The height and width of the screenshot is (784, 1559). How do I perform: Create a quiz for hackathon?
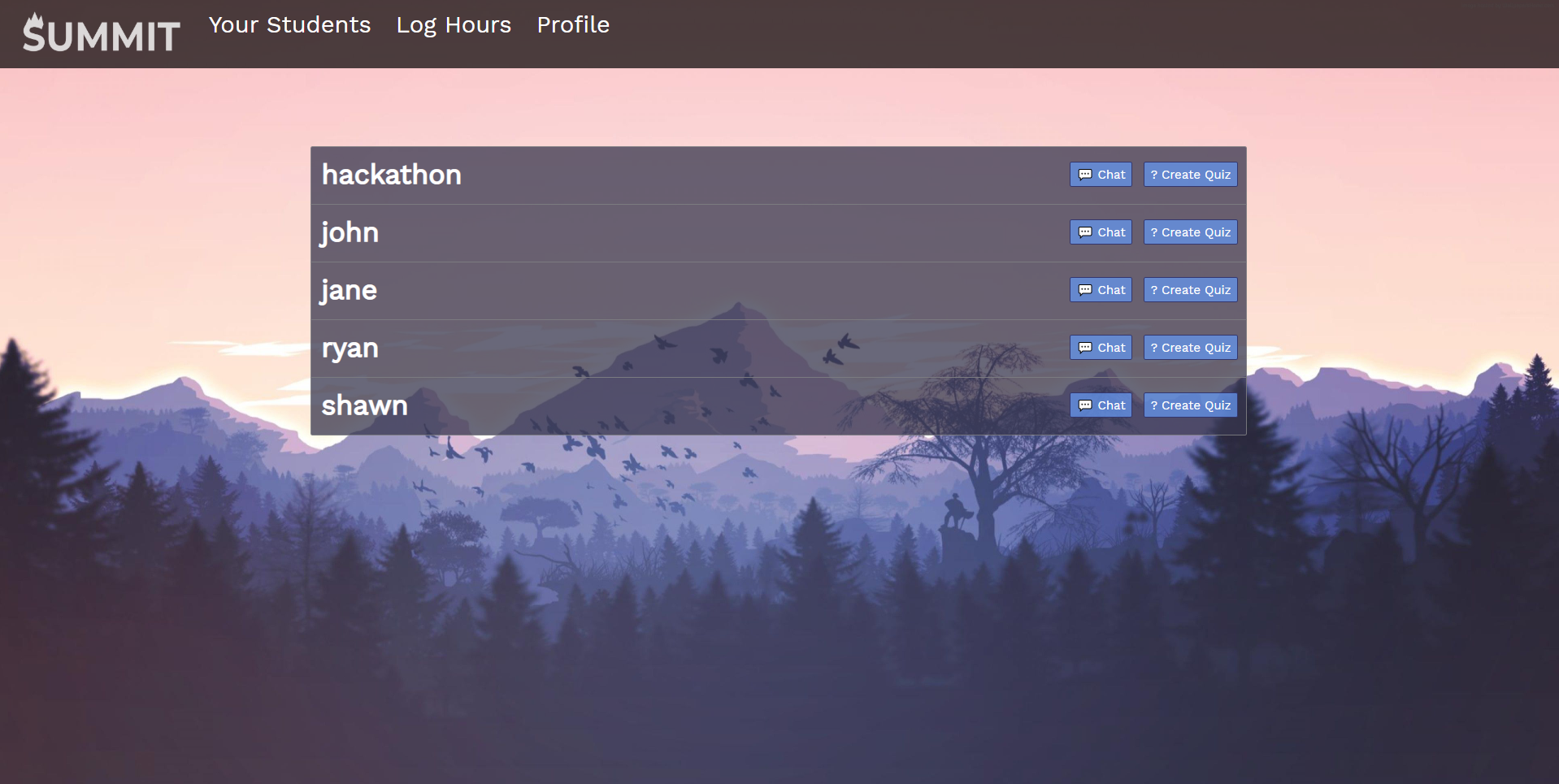tap(1190, 175)
